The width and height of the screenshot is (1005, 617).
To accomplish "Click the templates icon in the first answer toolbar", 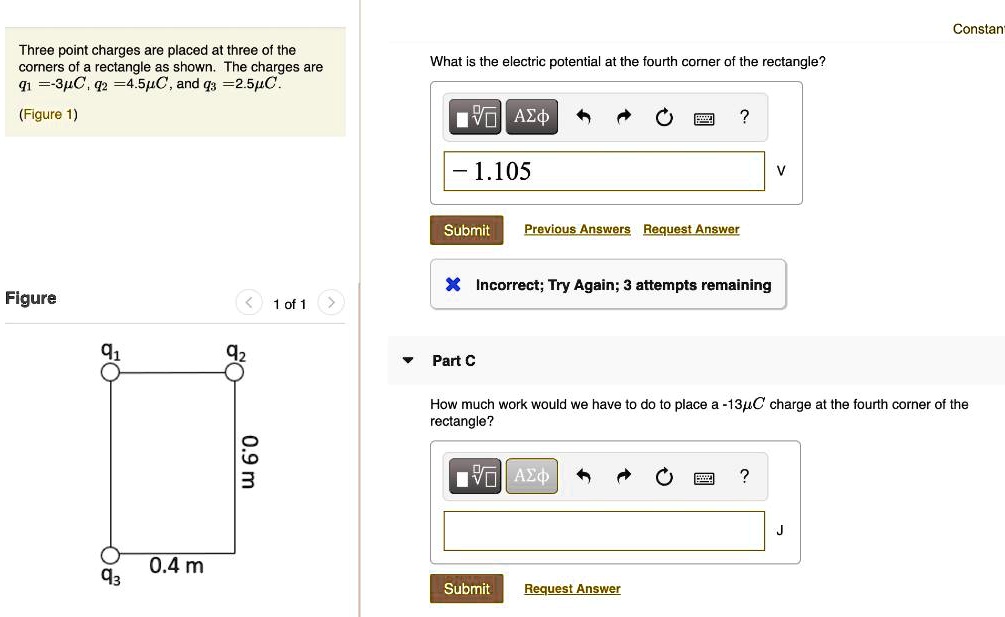I will (473, 118).
